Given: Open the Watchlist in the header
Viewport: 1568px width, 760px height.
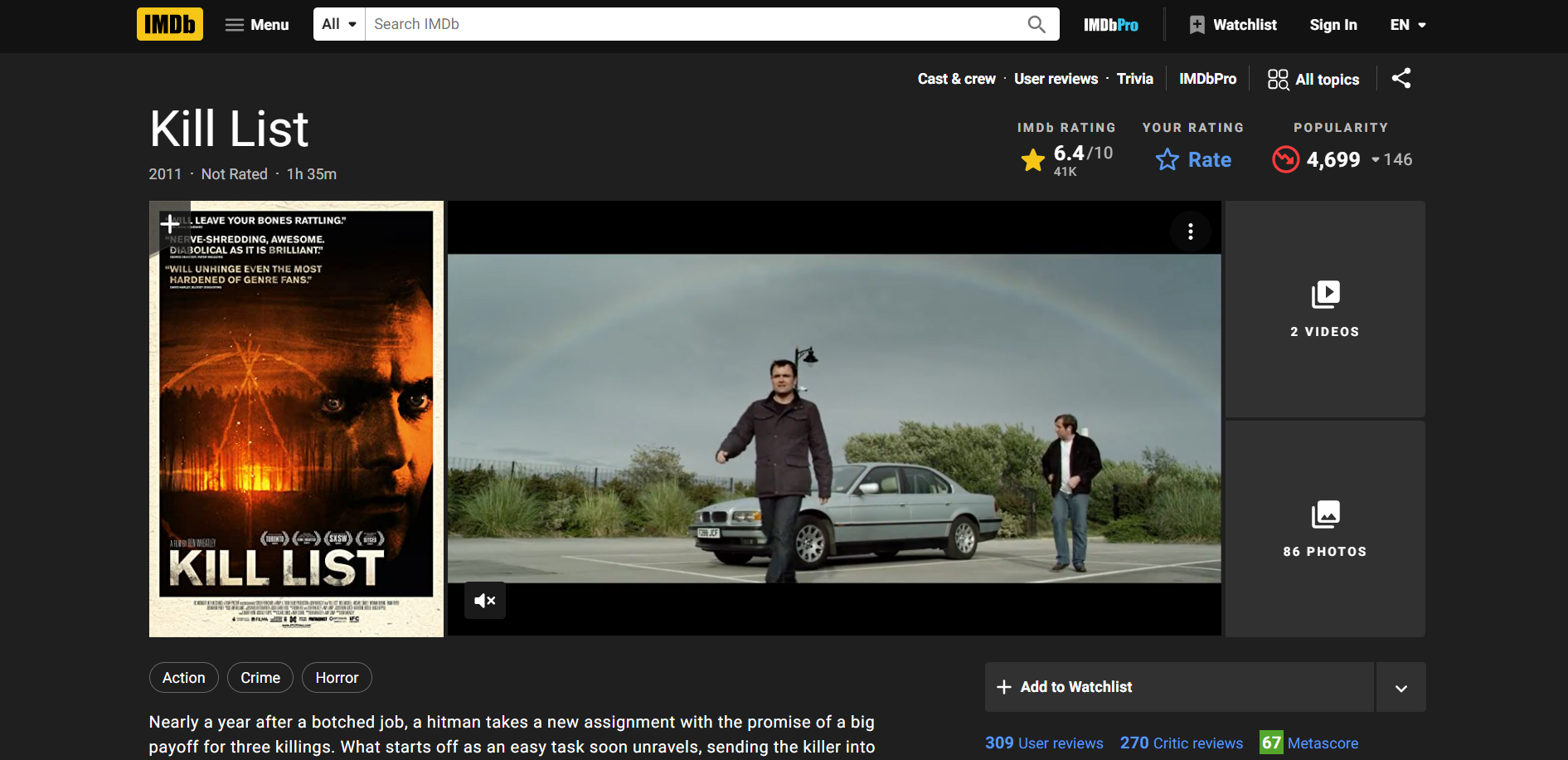Looking at the screenshot, I should point(1233,25).
